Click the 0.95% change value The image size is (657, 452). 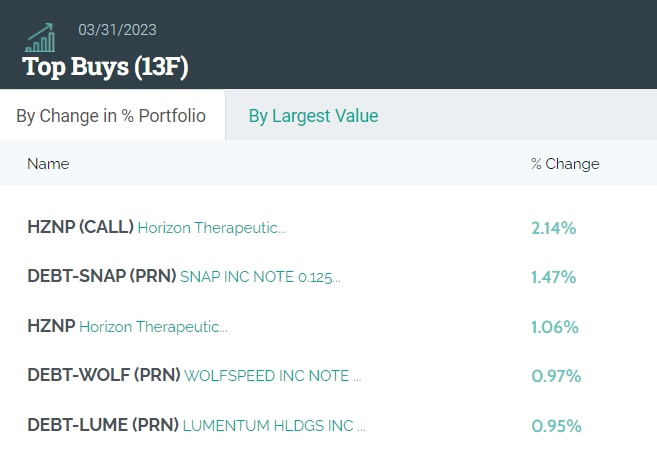tap(556, 426)
